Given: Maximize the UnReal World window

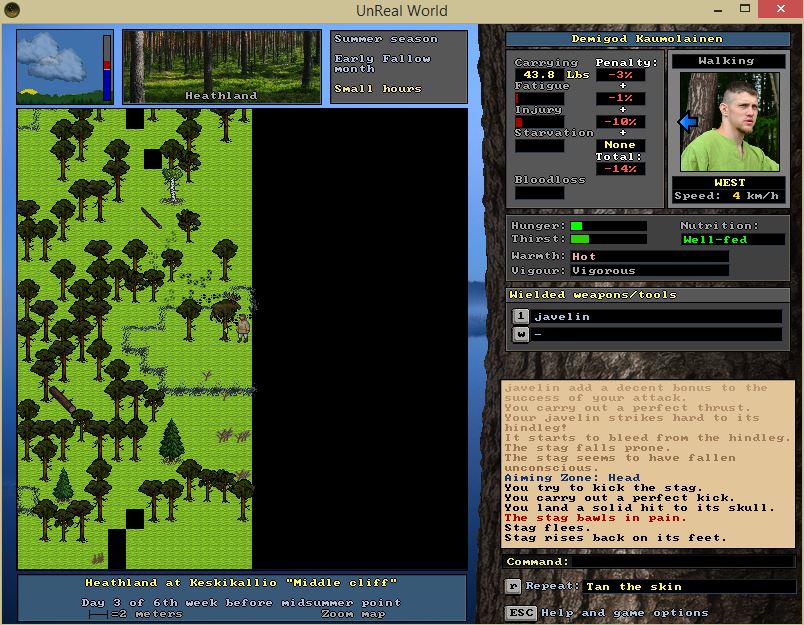Looking at the screenshot, I should coord(745,9).
